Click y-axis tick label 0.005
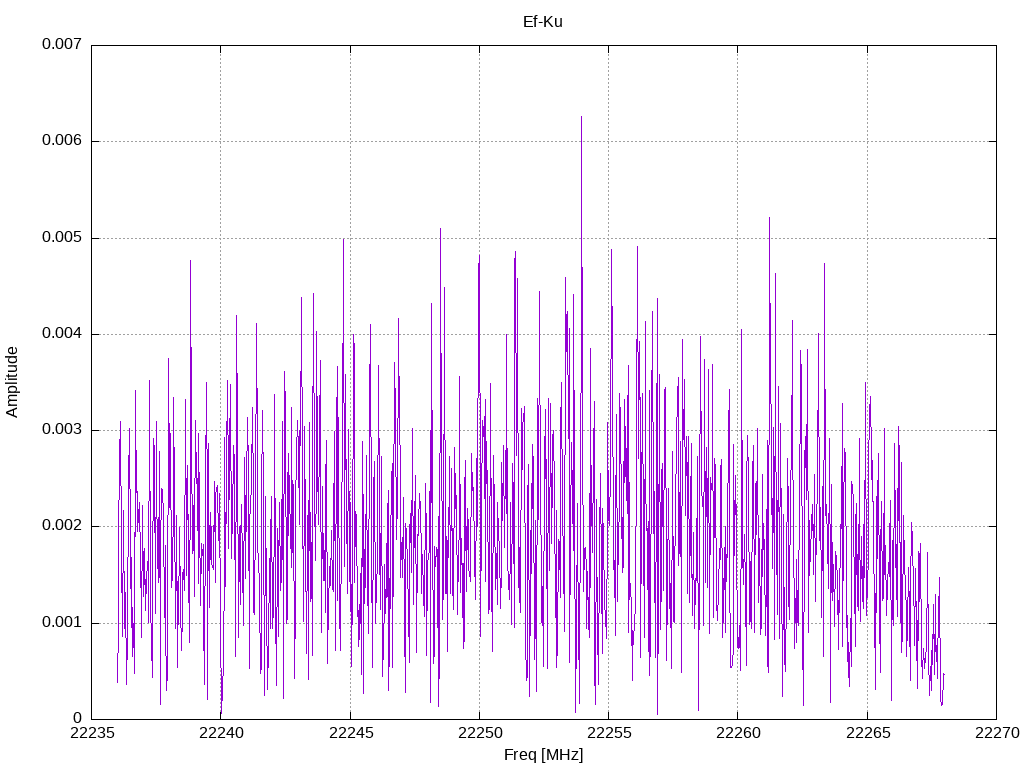This screenshot has height=768, width=1024. [x=62, y=237]
